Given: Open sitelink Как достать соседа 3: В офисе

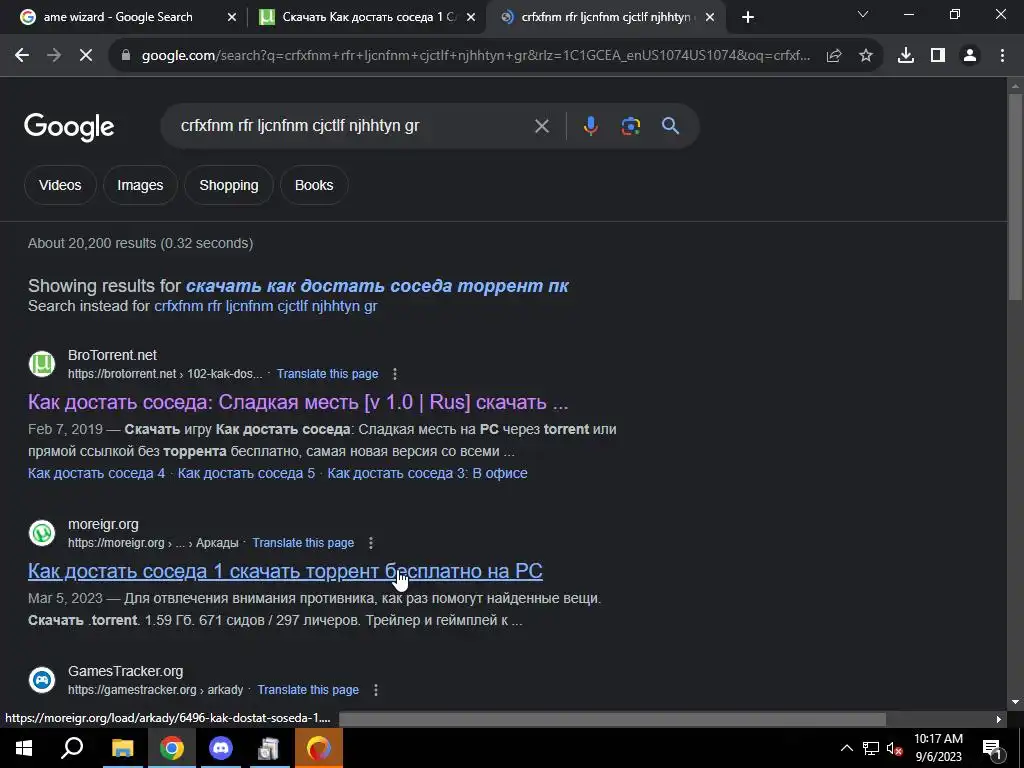Looking at the screenshot, I should point(427,473).
